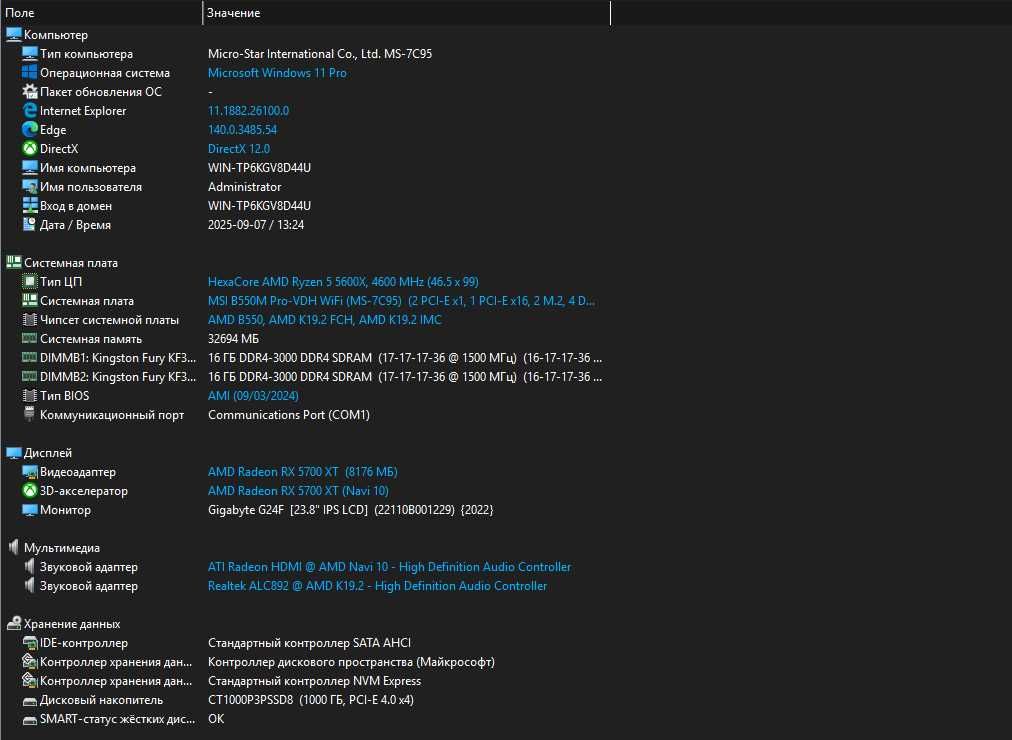
Task: Select the value Gigabyte G24F monitor
Action: [350, 510]
